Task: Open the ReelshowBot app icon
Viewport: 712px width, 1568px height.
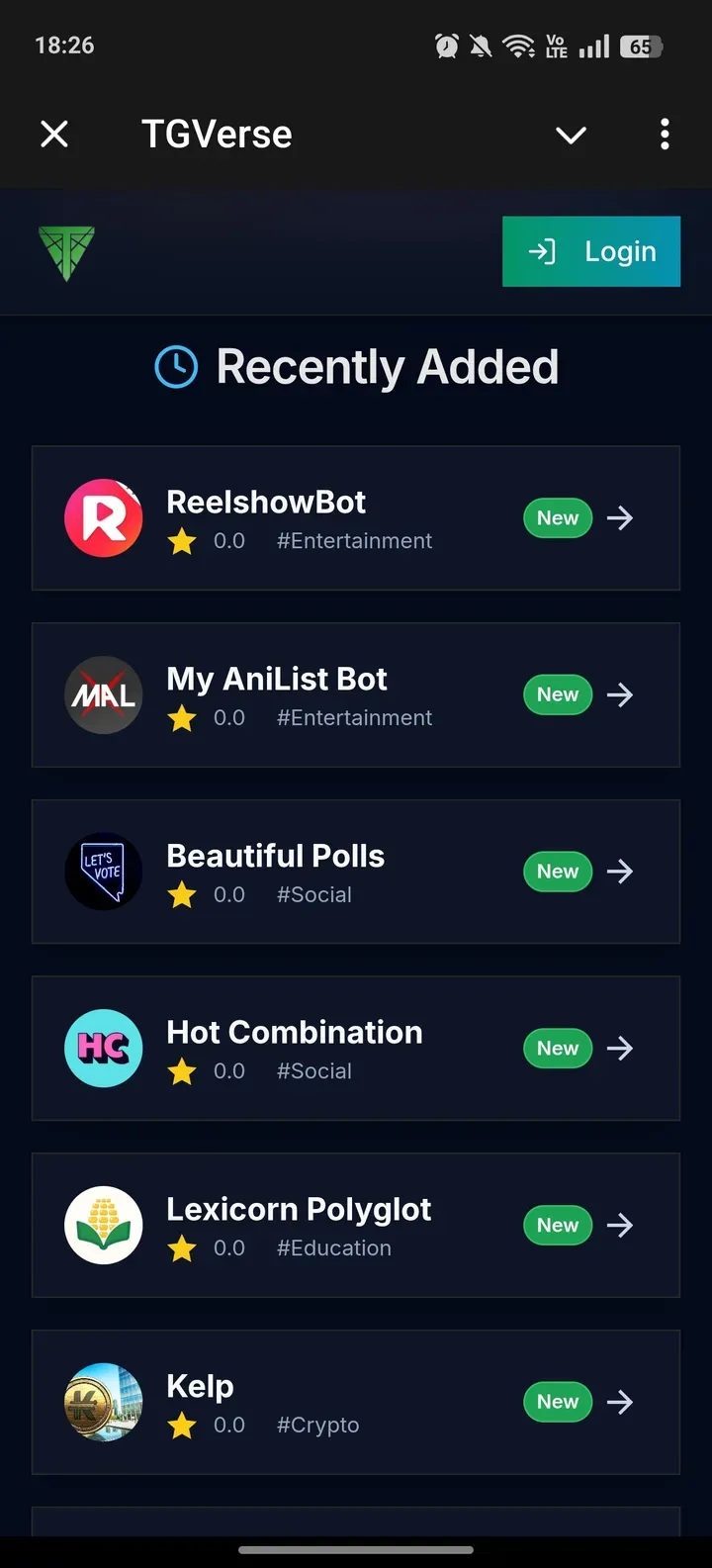Action: coord(103,517)
